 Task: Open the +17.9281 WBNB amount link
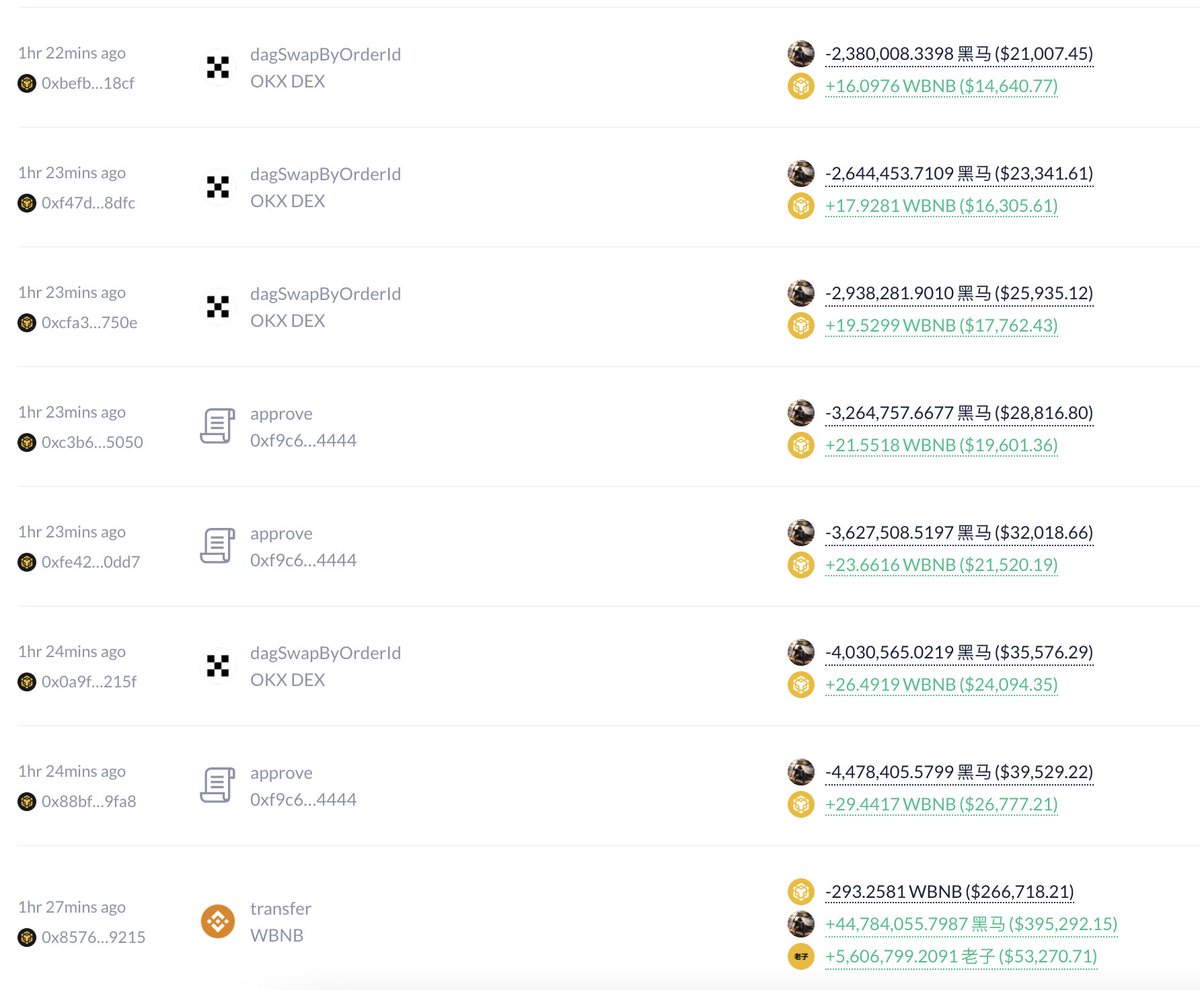point(940,206)
